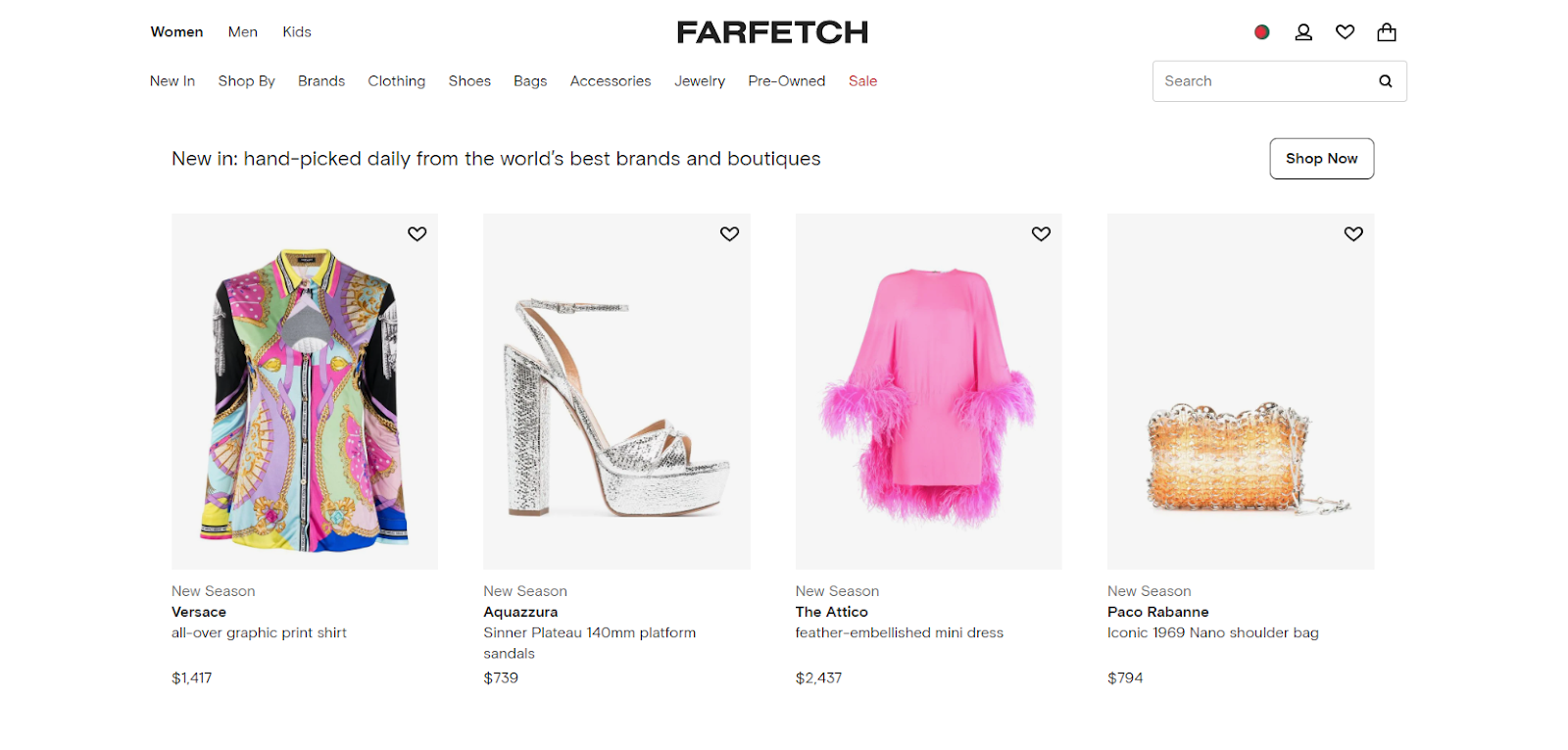Favorite the Aquazzura platform sandals
1568x750 pixels.
pos(729,234)
